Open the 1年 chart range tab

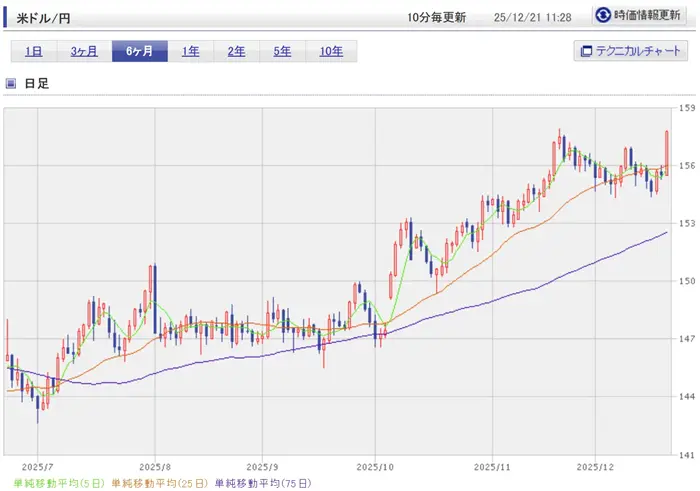pyautogui.click(x=190, y=52)
